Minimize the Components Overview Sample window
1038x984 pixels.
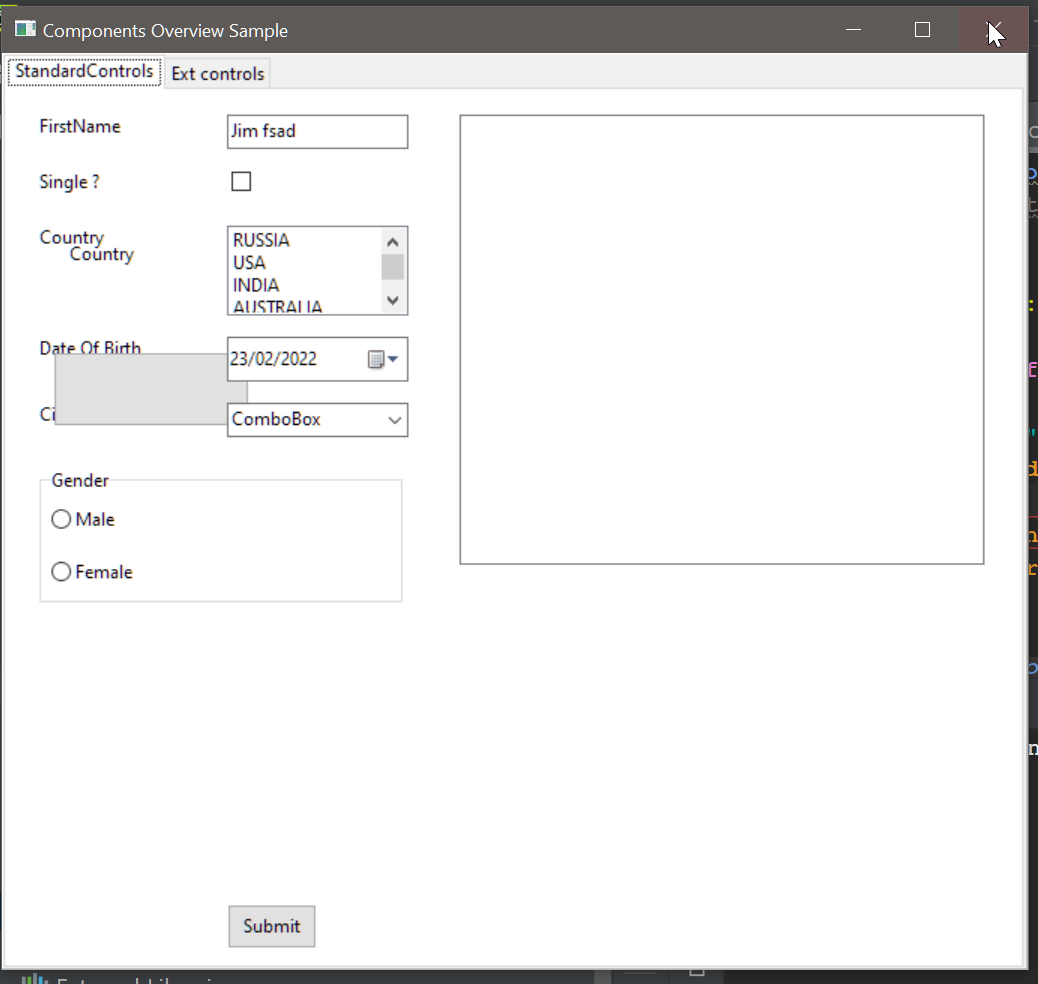(x=853, y=30)
